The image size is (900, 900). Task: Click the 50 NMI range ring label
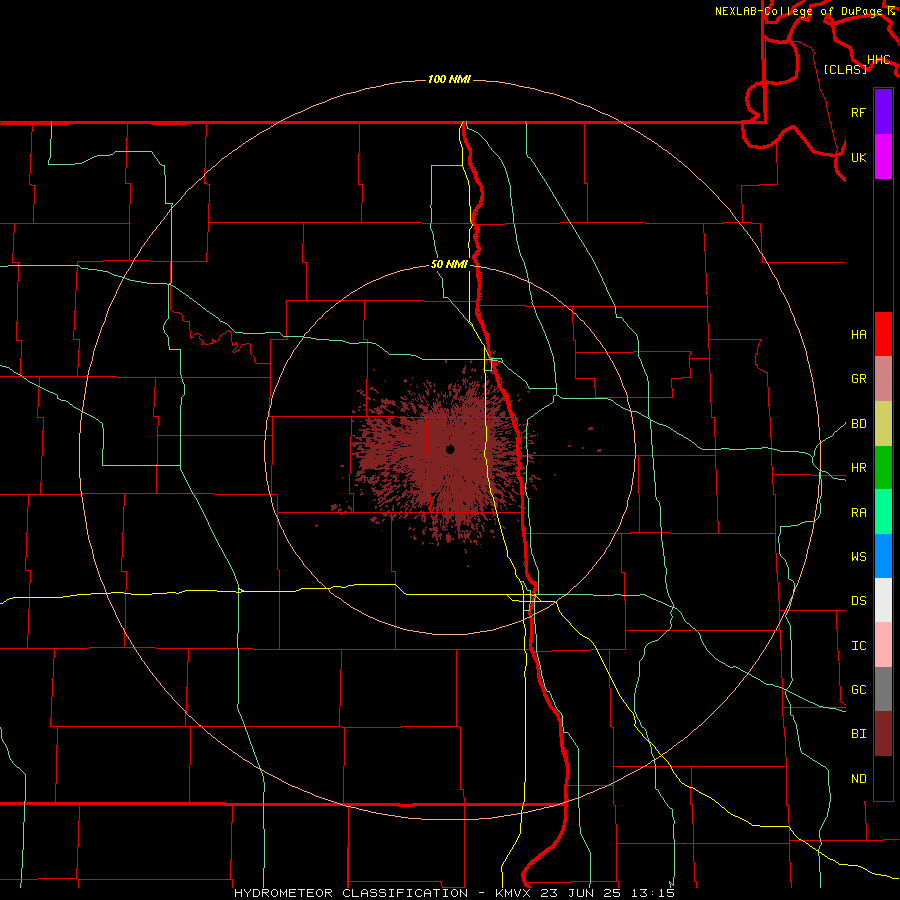tap(449, 264)
